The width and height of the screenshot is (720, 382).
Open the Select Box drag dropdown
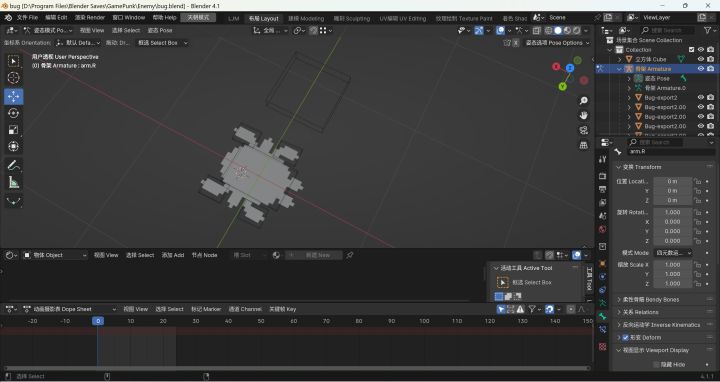click(163, 43)
